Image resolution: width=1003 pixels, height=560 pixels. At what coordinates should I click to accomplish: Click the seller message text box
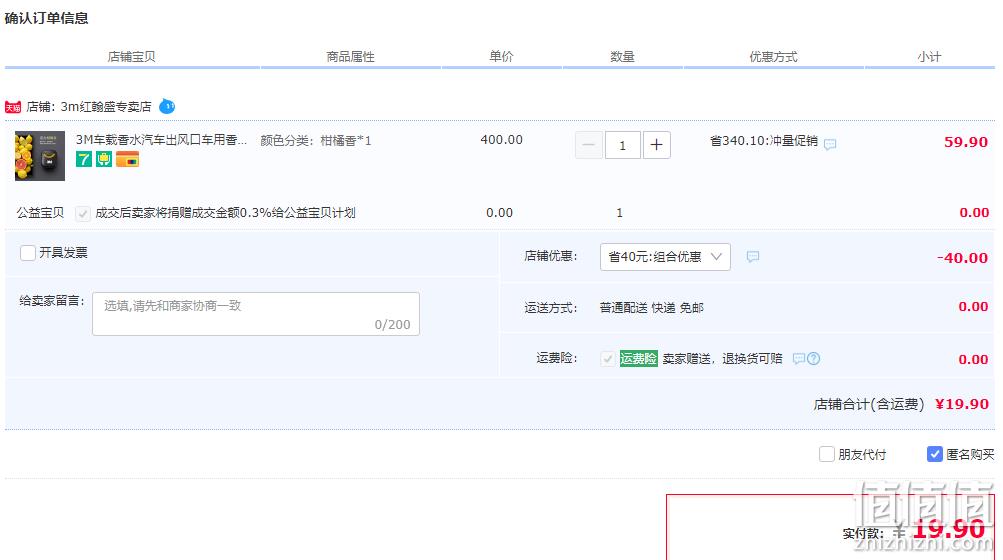[x=256, y=314]
